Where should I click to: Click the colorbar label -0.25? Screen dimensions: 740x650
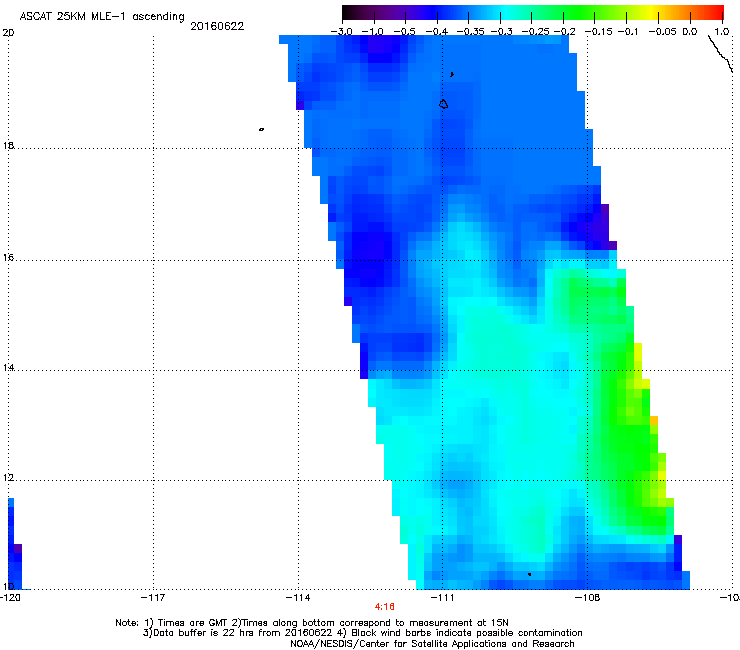point(535,32)
